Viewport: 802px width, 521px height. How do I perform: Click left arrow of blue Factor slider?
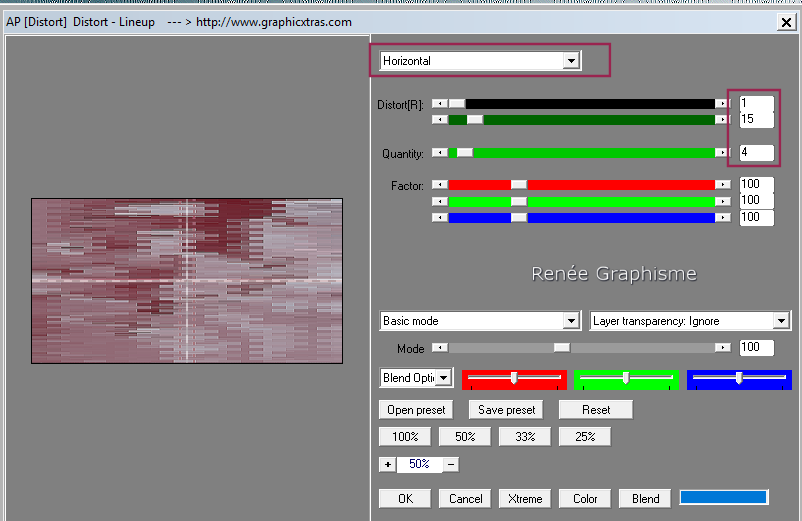click(440, 218)
